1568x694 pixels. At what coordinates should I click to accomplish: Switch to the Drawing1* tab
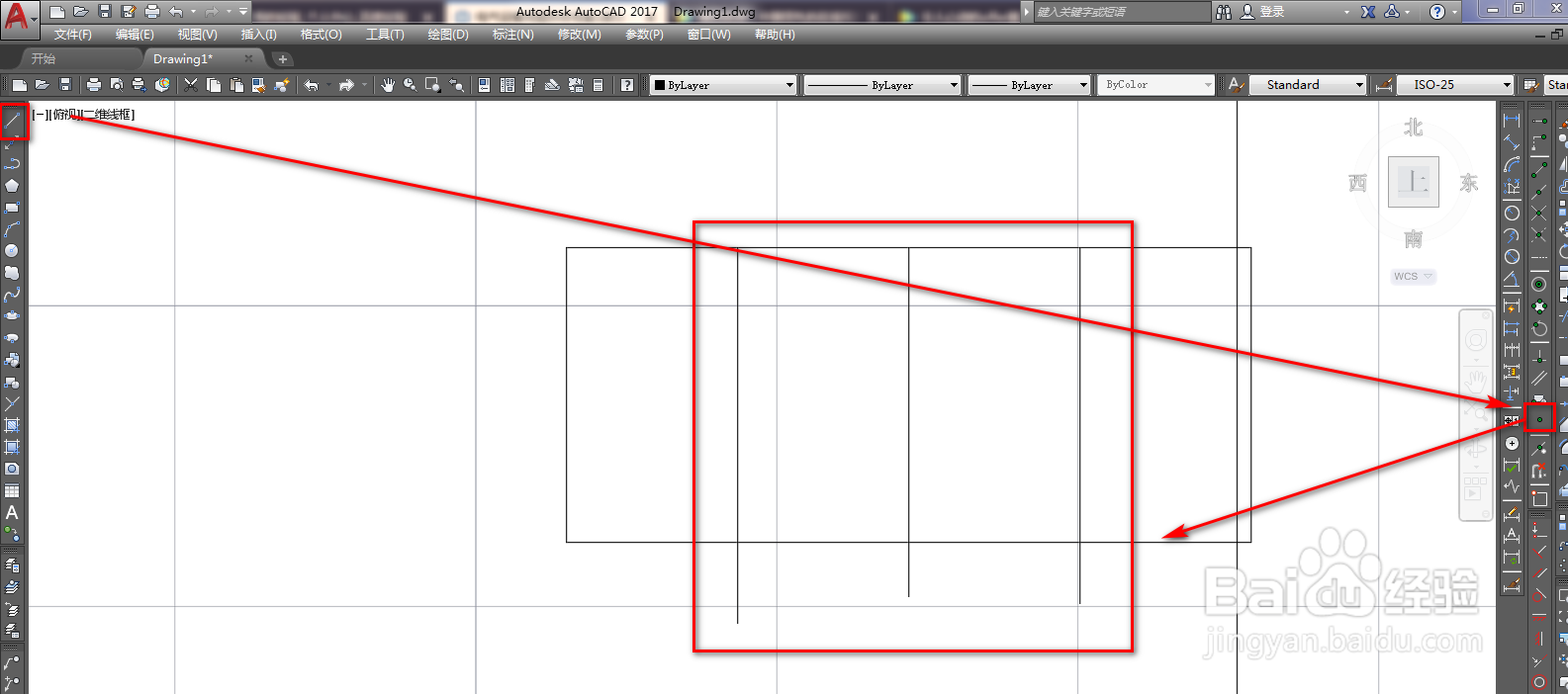tap(183, 59)
